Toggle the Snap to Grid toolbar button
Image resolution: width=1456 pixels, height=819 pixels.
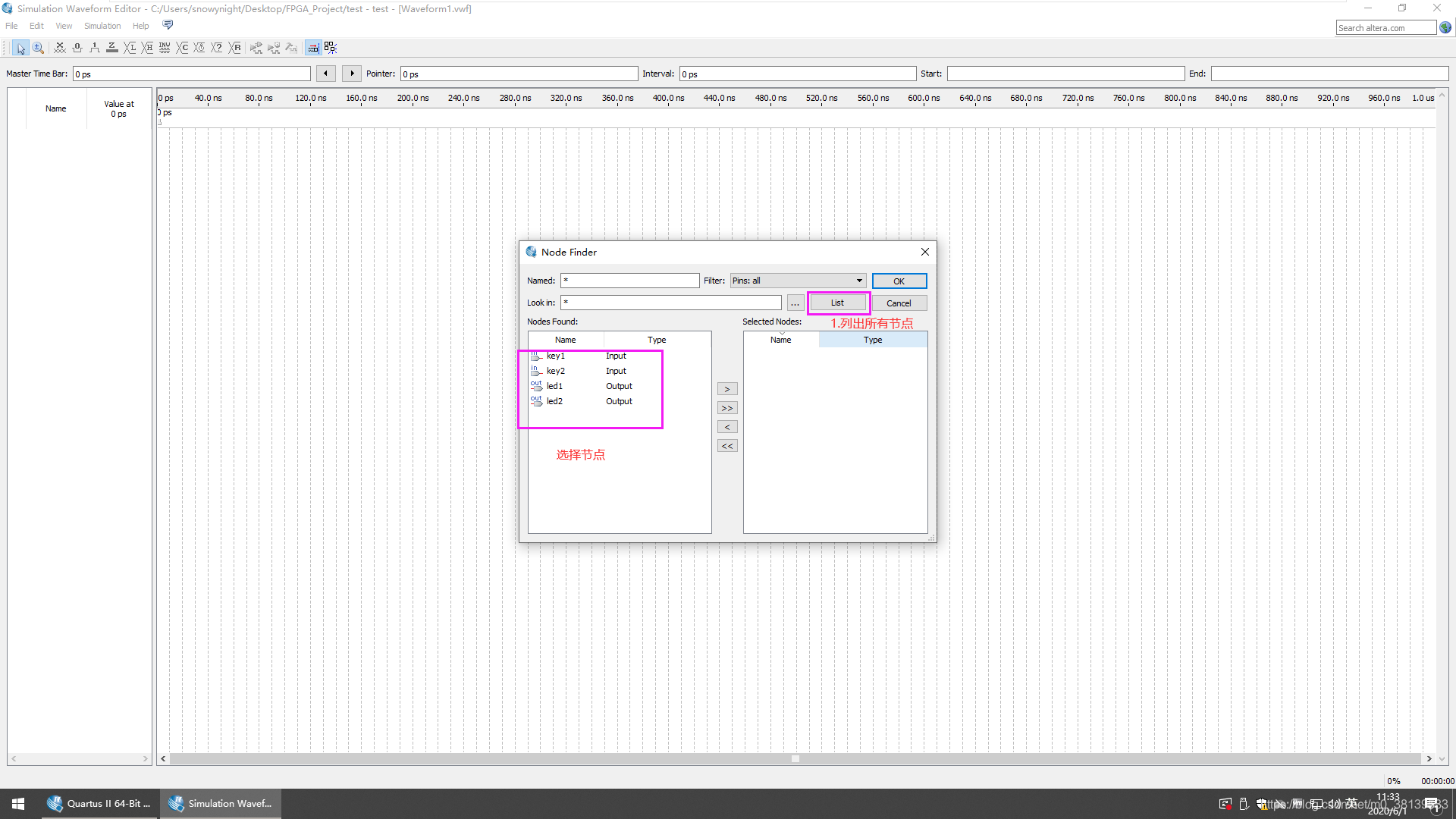pos(312,48)
